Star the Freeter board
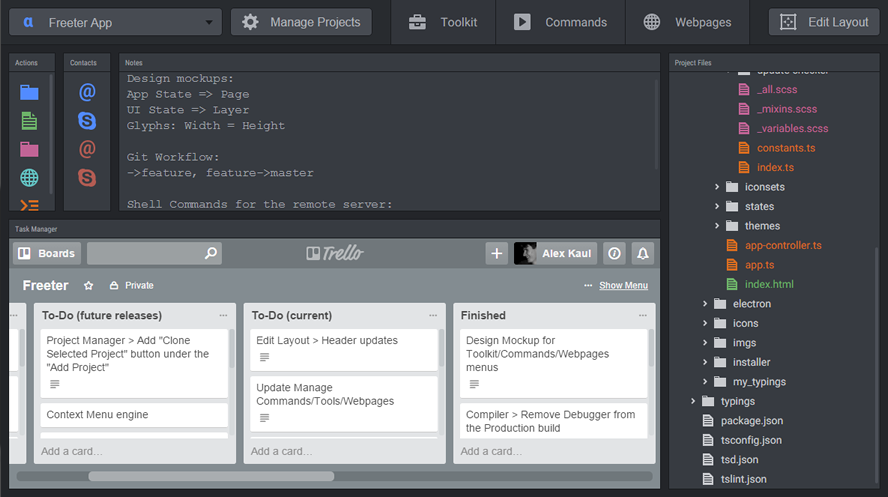Viewport: 888px width, 497px height. click(88, 285)
